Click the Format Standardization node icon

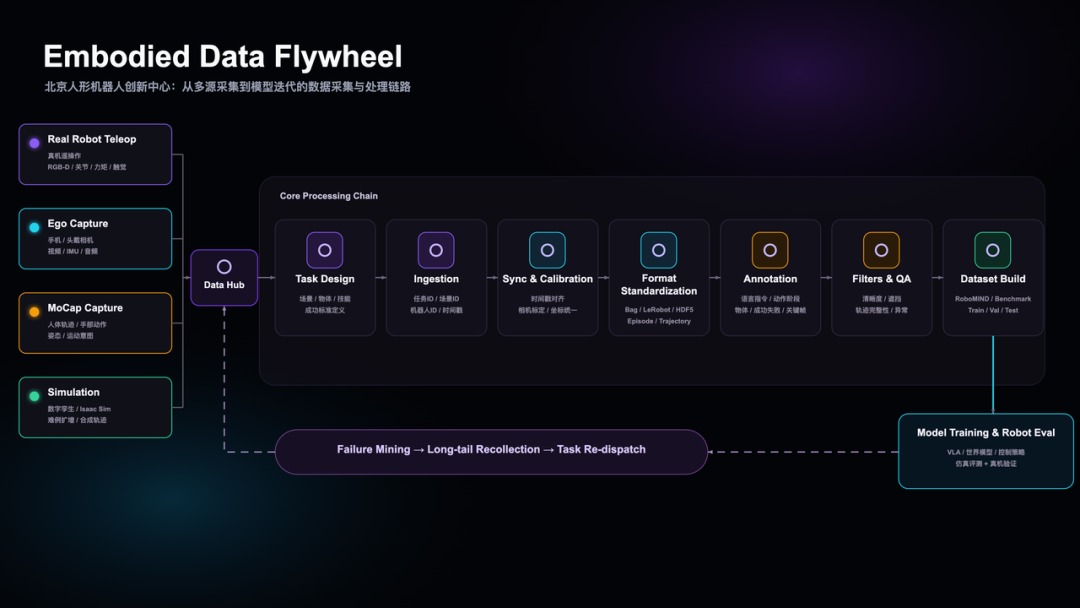(658, 250)
